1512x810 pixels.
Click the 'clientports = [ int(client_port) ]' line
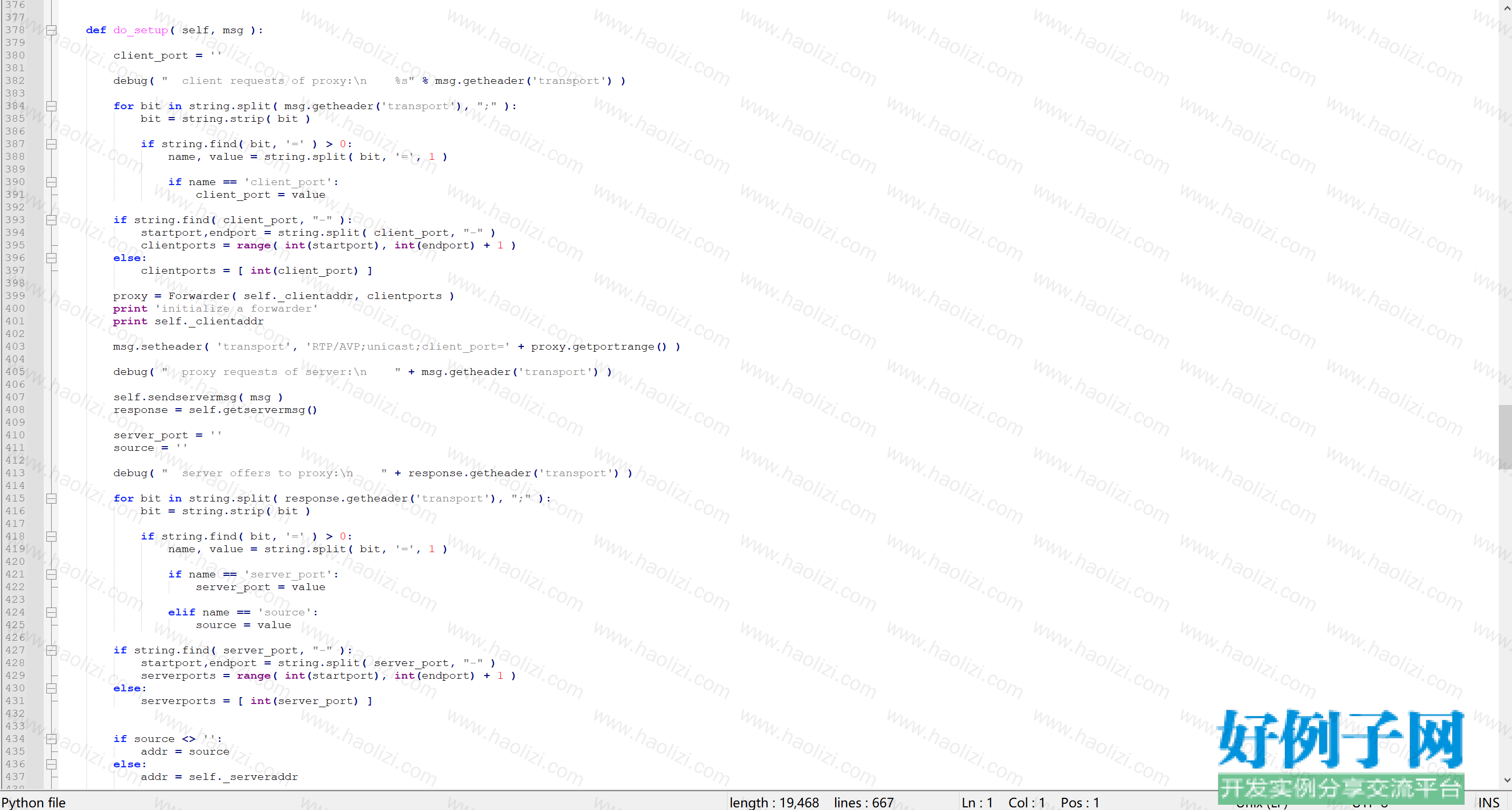(257, 271)
